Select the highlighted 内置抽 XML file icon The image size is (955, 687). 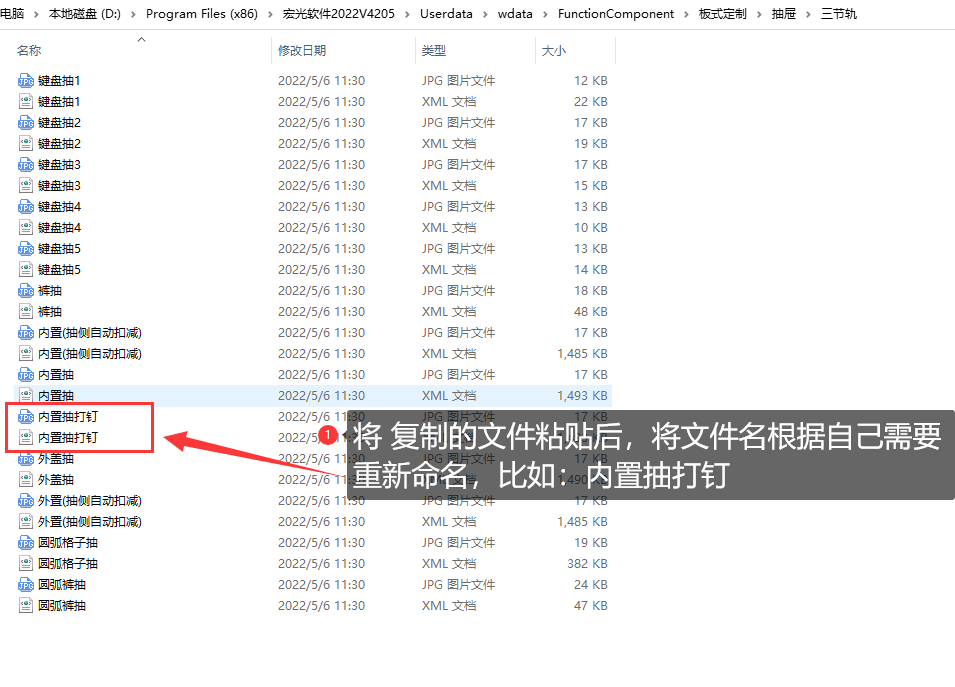coord(26,396)
